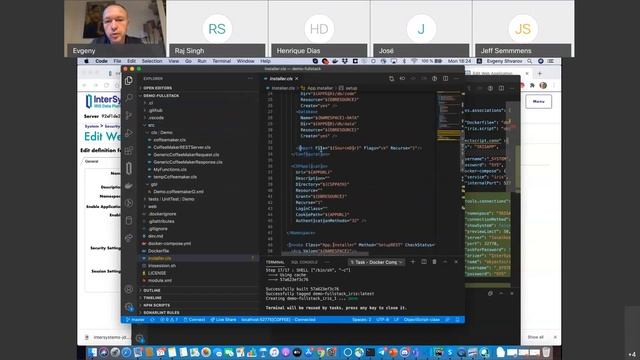Expand the TIMELINE section
Viewport: 640px width, 360px height.
(x=152, y=298)
